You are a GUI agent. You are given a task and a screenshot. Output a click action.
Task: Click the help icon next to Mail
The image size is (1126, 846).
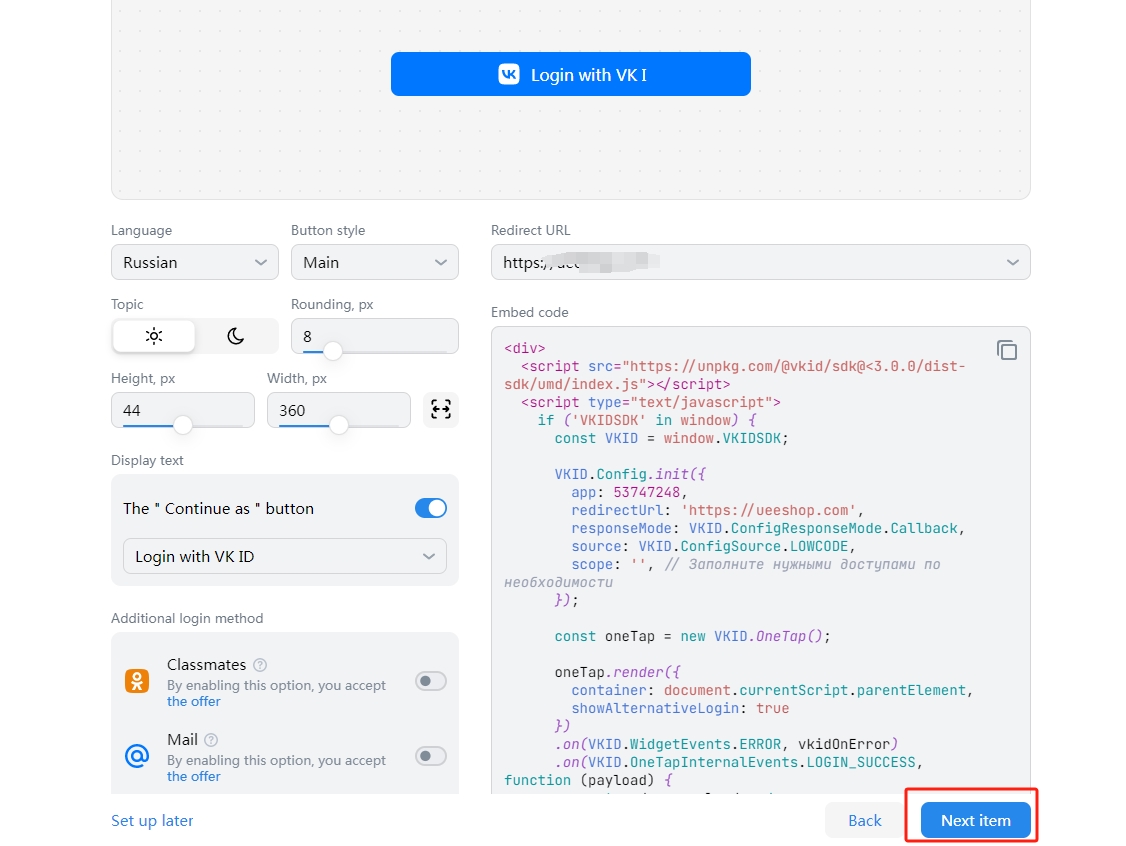[x=210, y=740]
